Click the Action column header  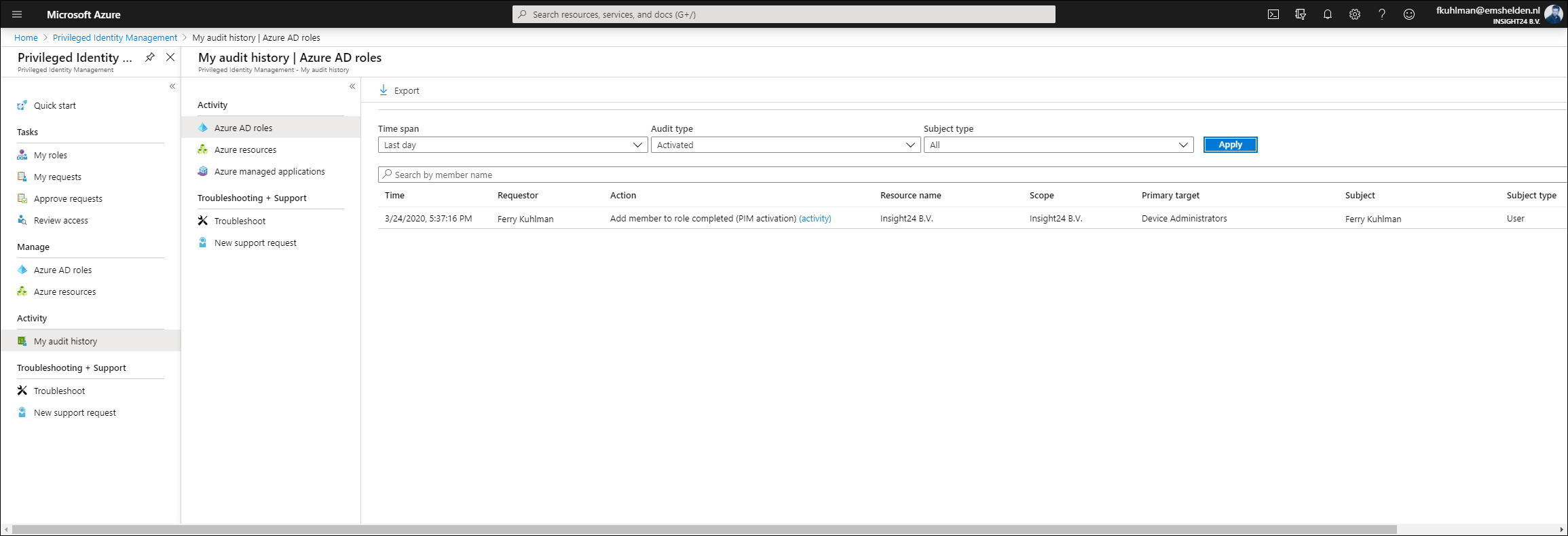pos(623,195)
